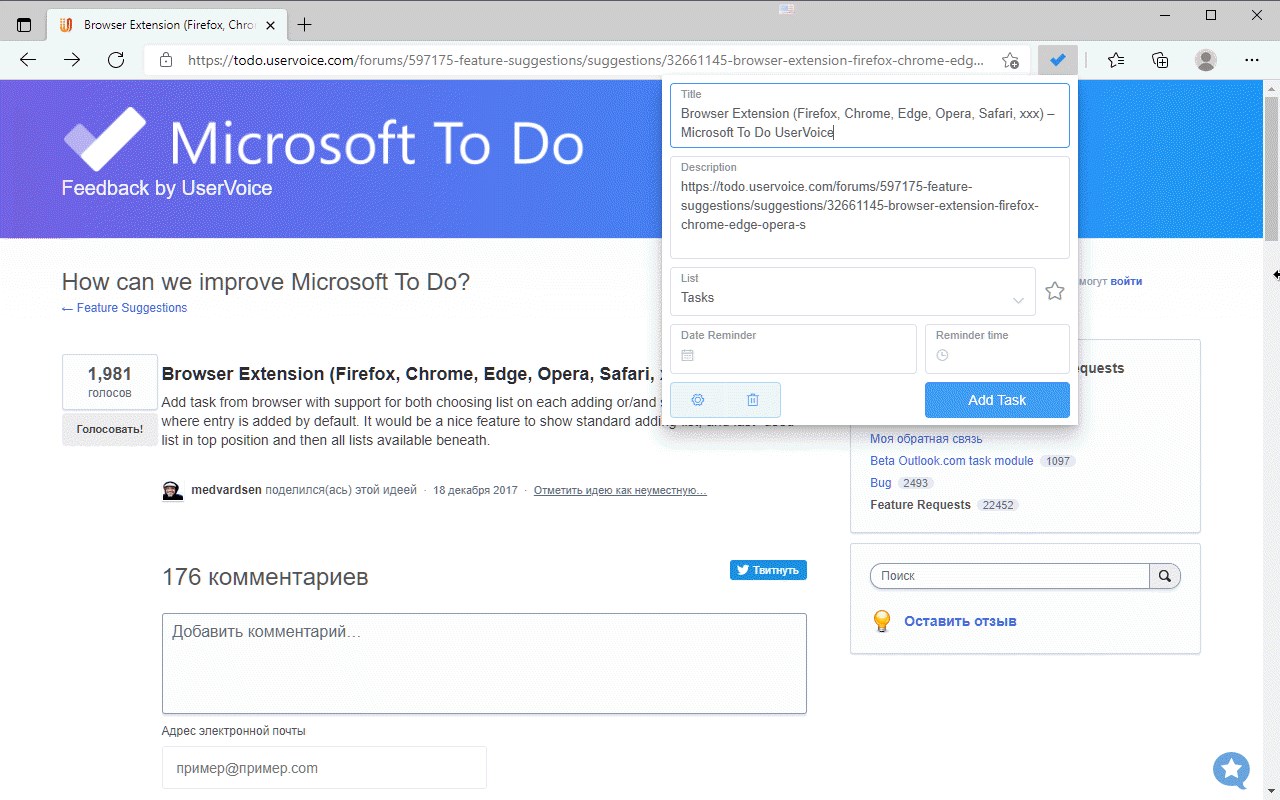Focus the task Title field

click(x=870, y=115)
